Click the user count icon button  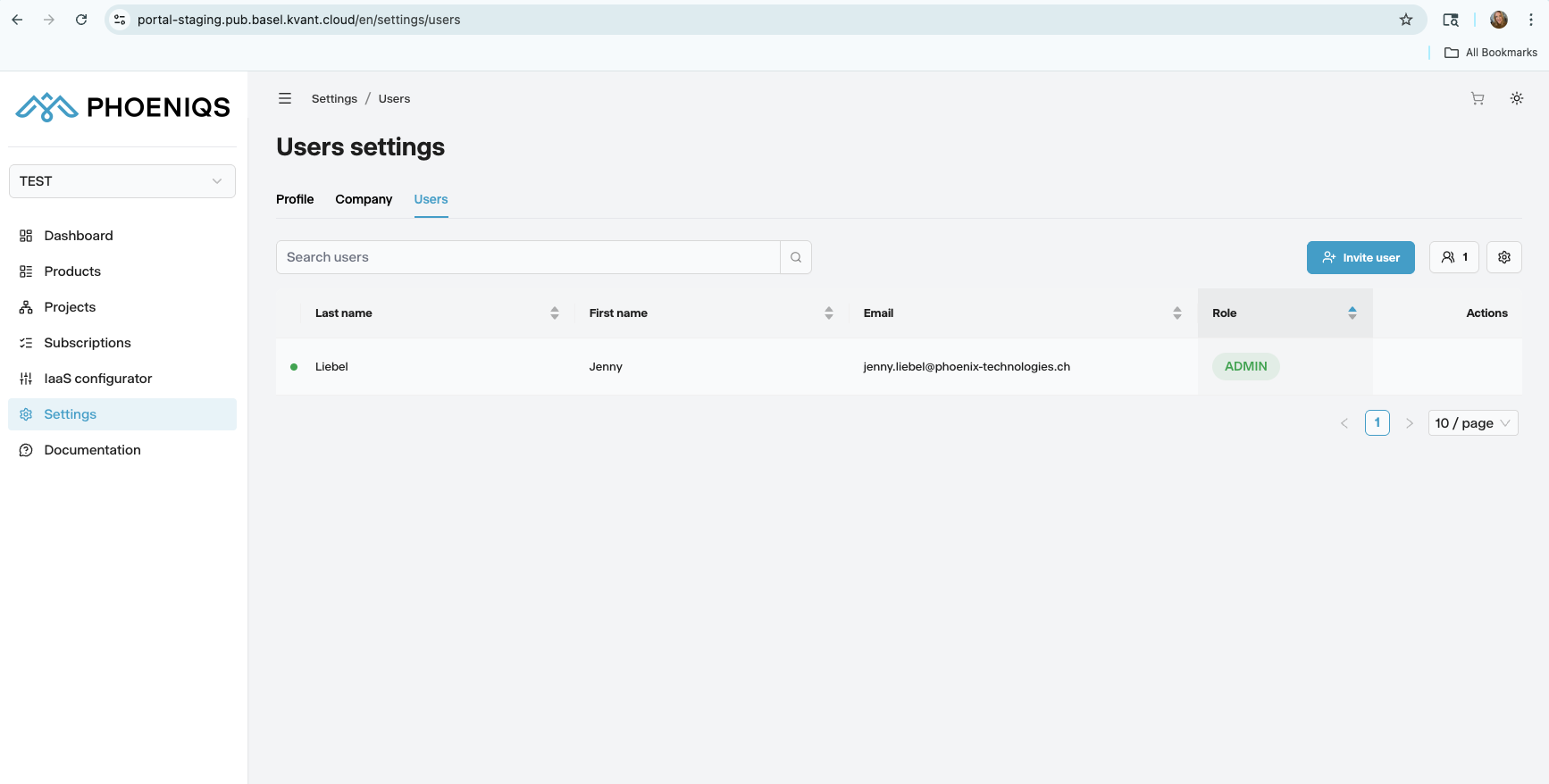[x=1453, y=257]
